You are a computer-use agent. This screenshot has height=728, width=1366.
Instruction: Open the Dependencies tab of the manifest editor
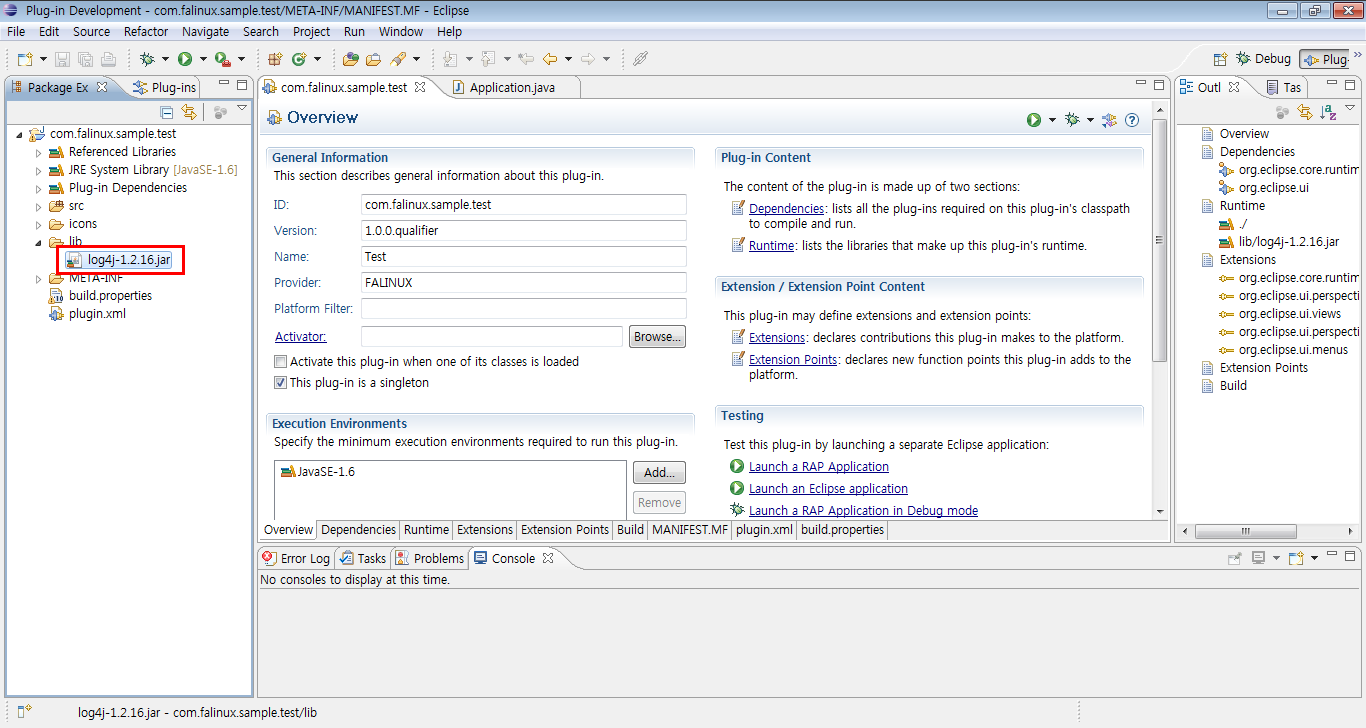358,530
